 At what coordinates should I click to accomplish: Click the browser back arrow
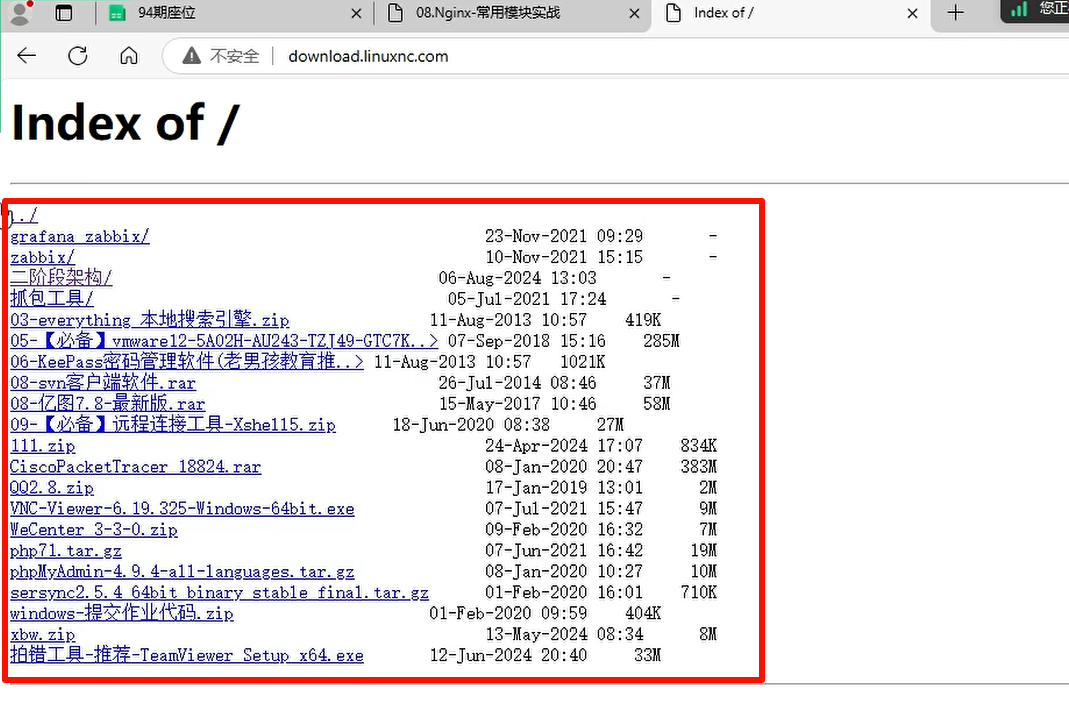click(x=27, y=56)
